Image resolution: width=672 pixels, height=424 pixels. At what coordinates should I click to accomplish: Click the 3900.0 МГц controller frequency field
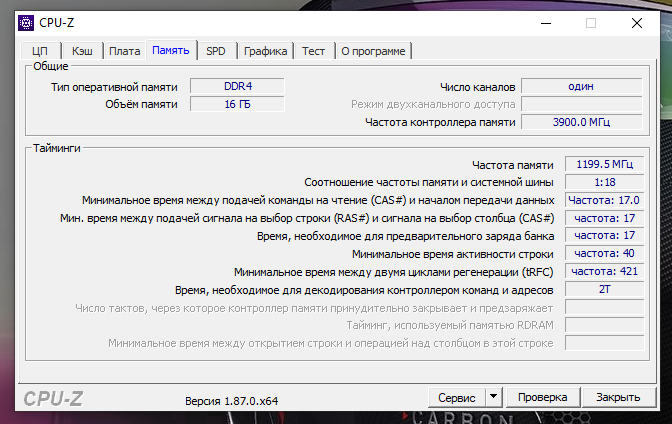pyautogui.click(x=581, y=122)
